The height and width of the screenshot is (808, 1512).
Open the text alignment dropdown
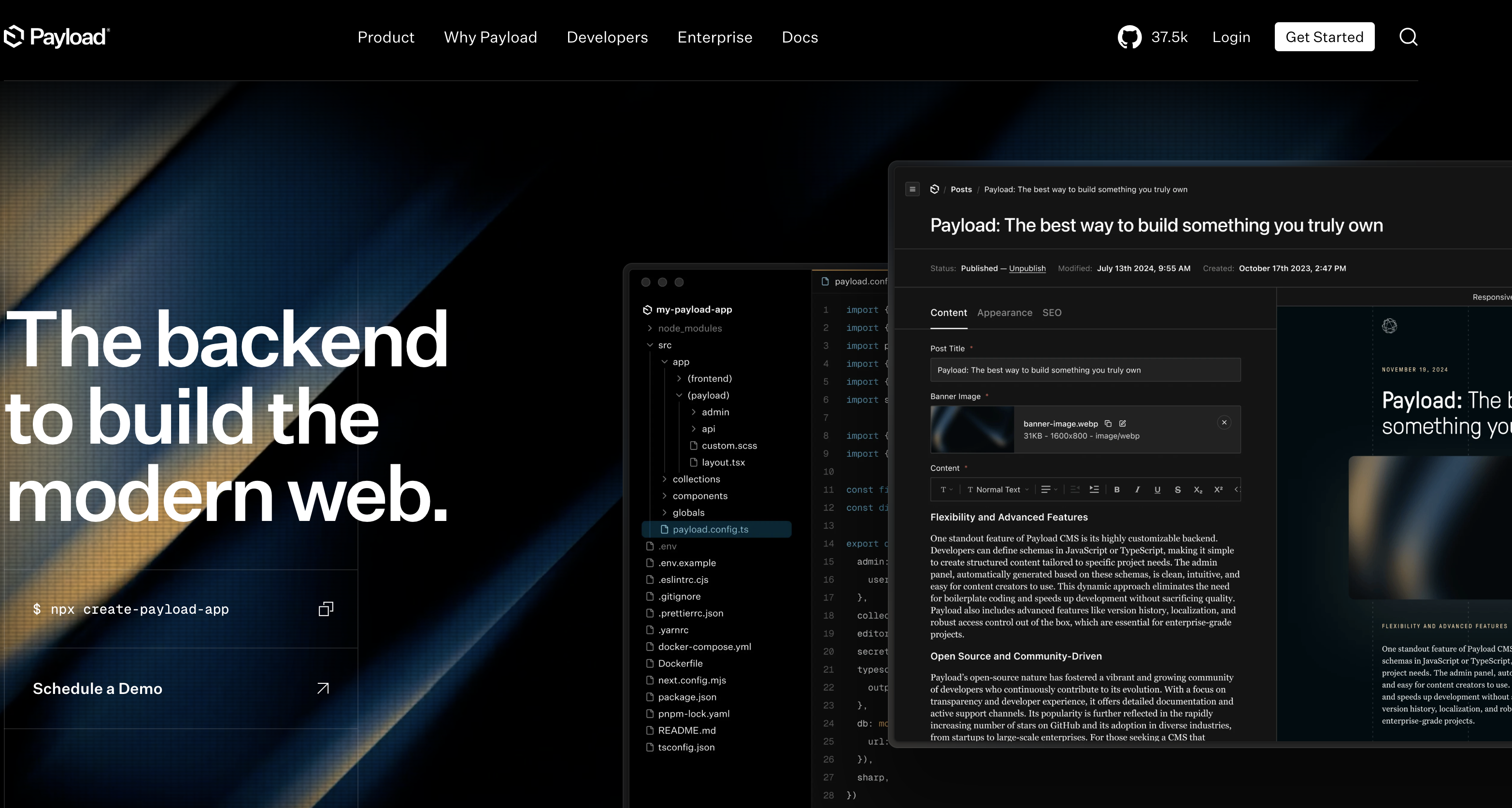[x=1049, y=490]
